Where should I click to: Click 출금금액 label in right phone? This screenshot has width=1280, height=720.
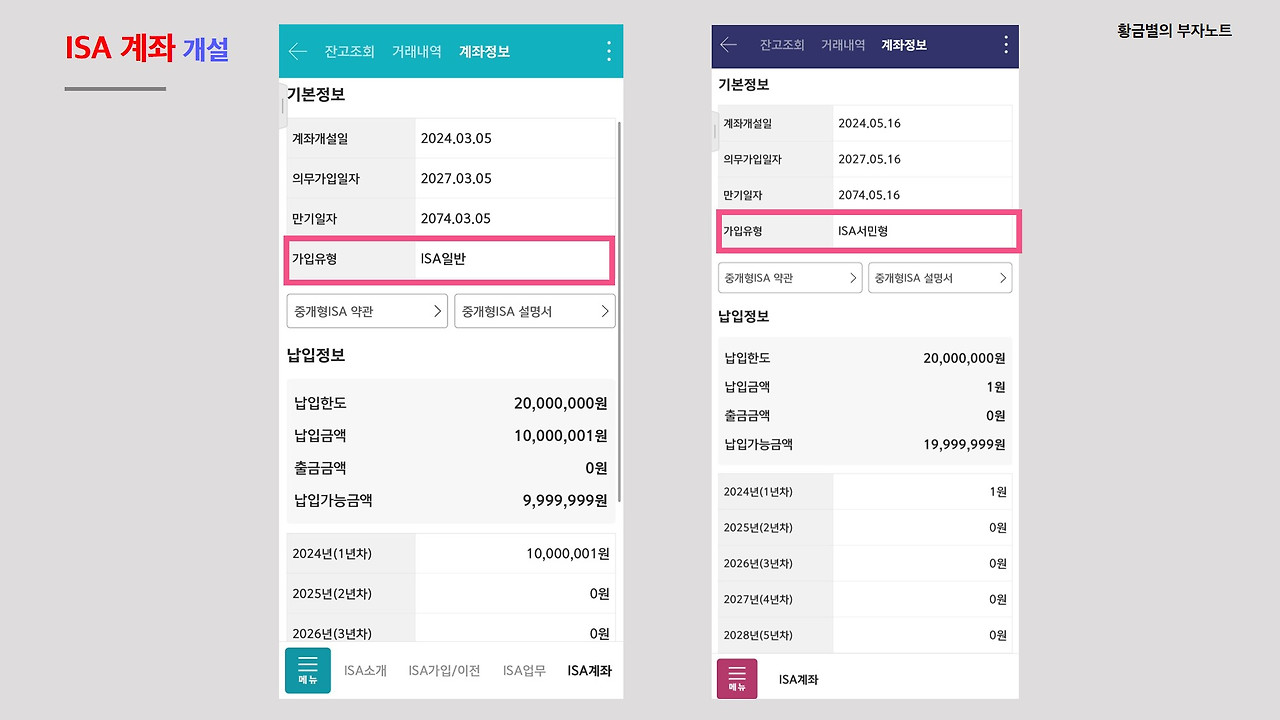coord(747,415)
